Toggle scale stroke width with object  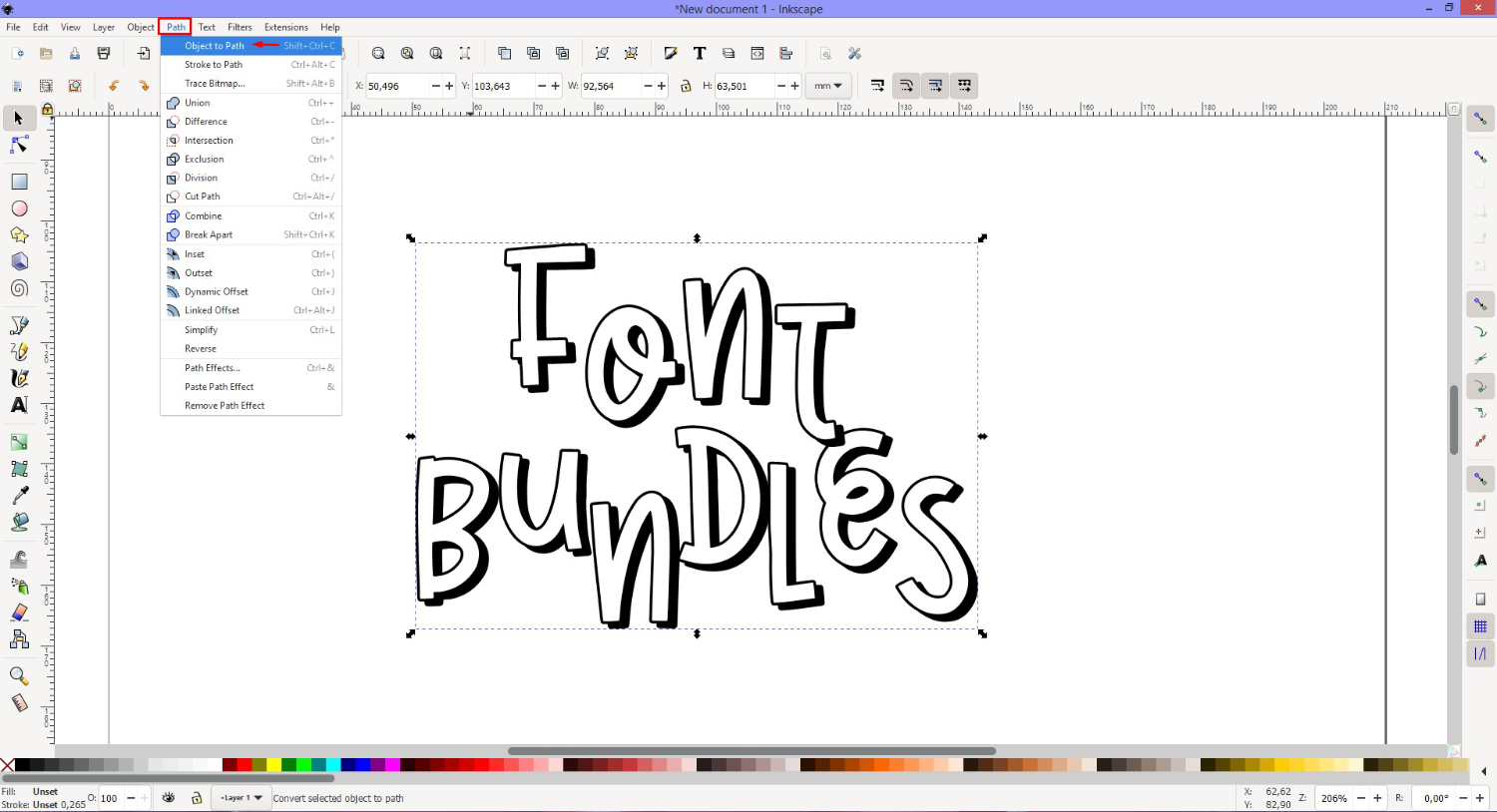[x=877, y=86]
